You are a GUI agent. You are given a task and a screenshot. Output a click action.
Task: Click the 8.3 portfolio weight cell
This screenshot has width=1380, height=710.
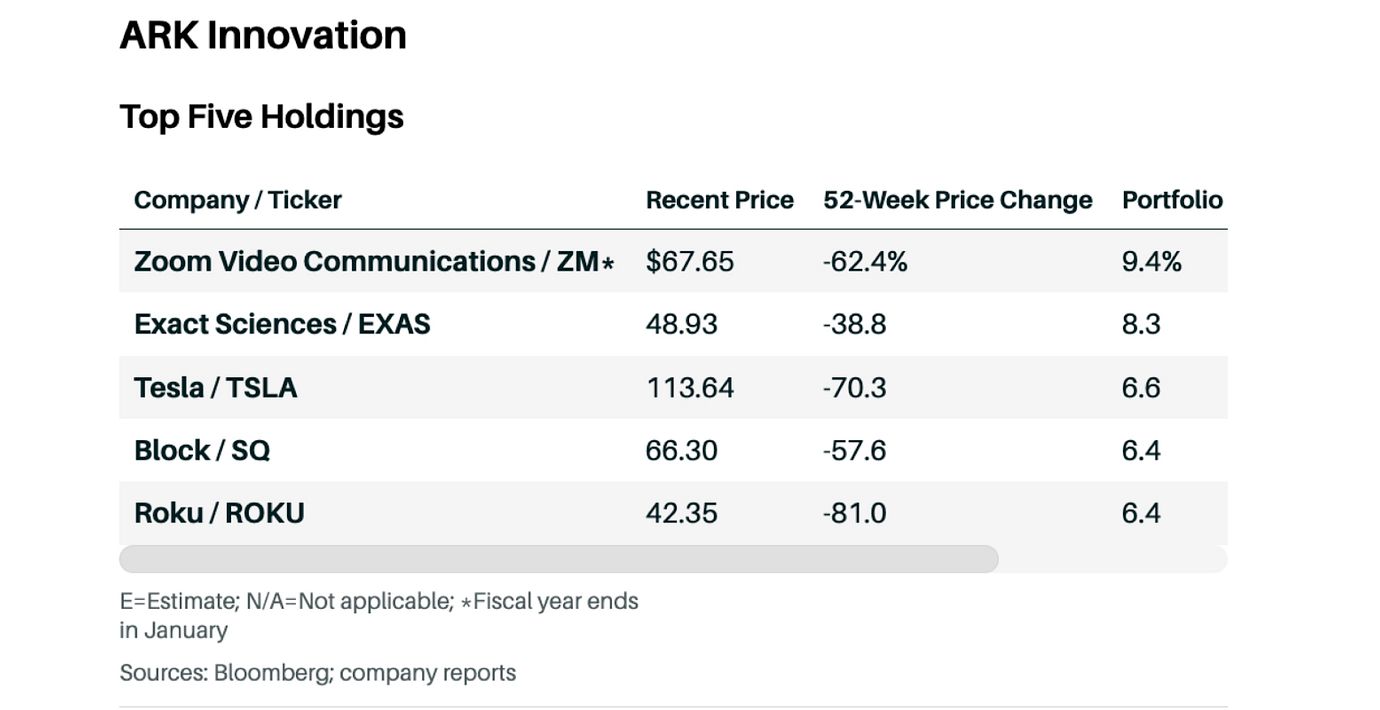coord(1141,325)
